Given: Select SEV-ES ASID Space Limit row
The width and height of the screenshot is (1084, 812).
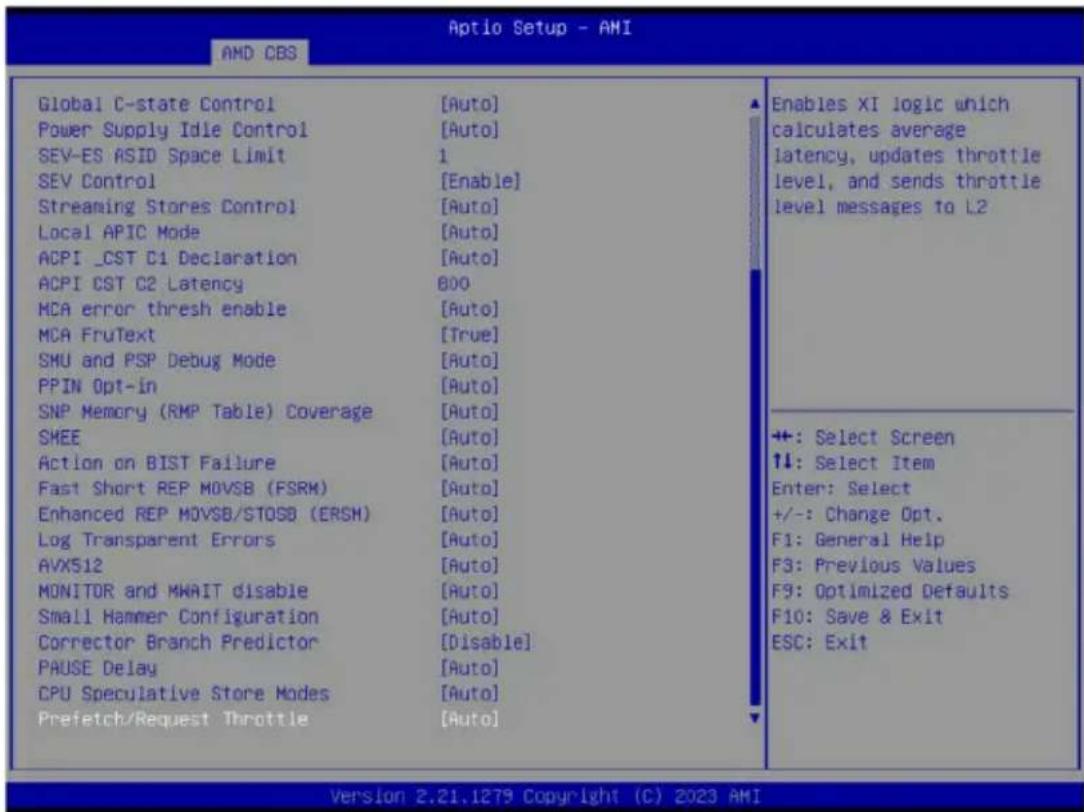Looking at the screenshot, I should (x=162, y=155).
